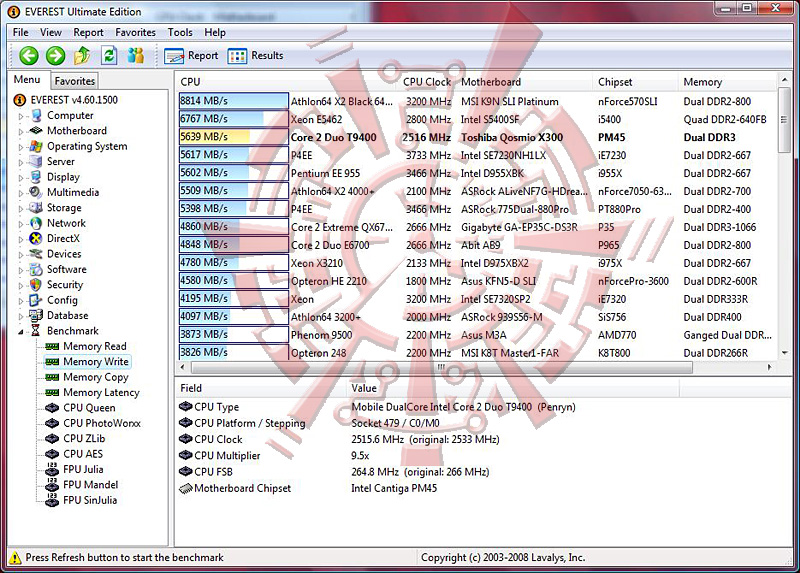The height and width of the screenshot is (573, 800).
Task: Switch to the Favorites tab
Action: (x=74, y=81)
